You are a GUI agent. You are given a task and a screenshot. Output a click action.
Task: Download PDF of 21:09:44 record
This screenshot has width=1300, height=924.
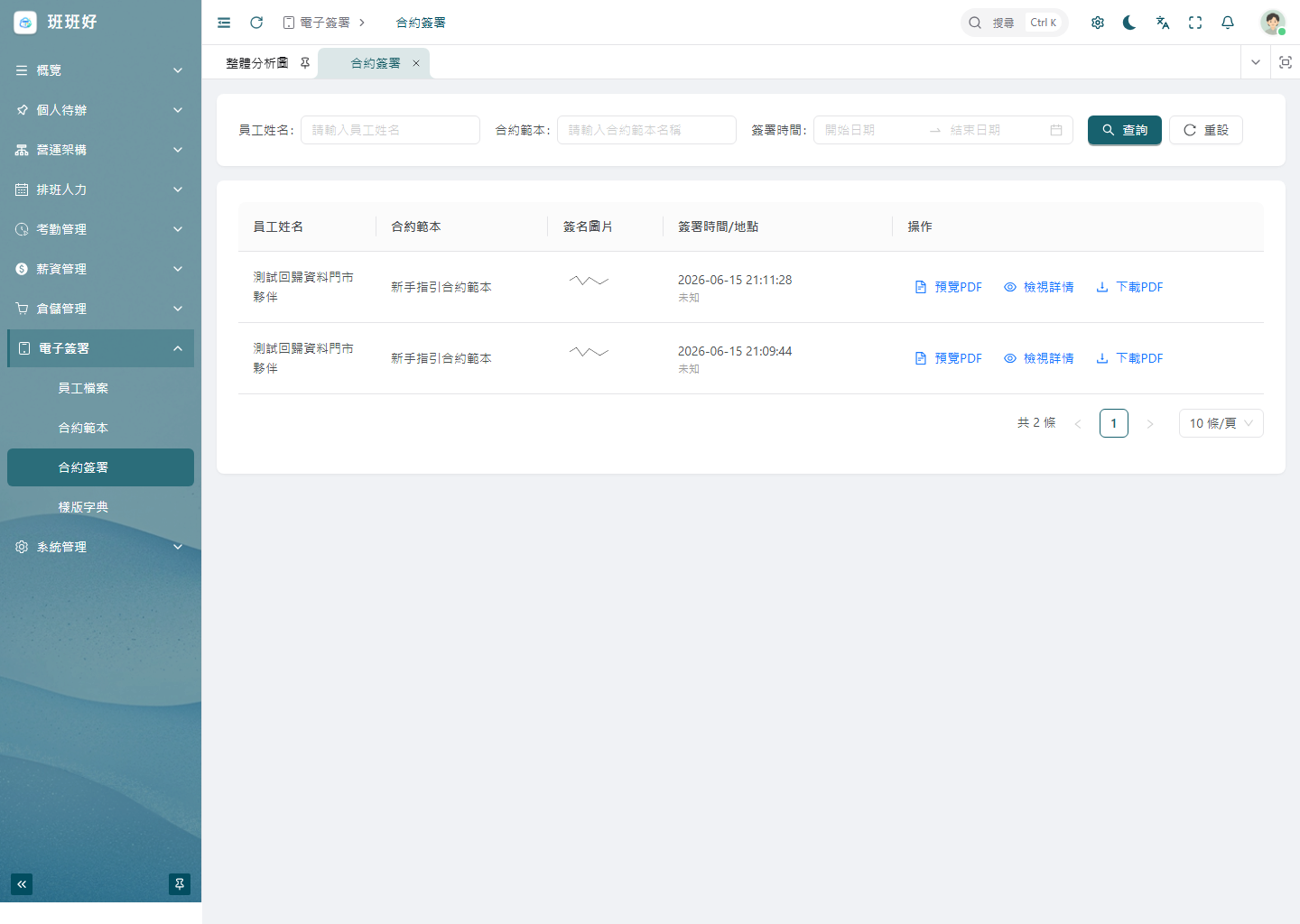[x=1129, y=358]
